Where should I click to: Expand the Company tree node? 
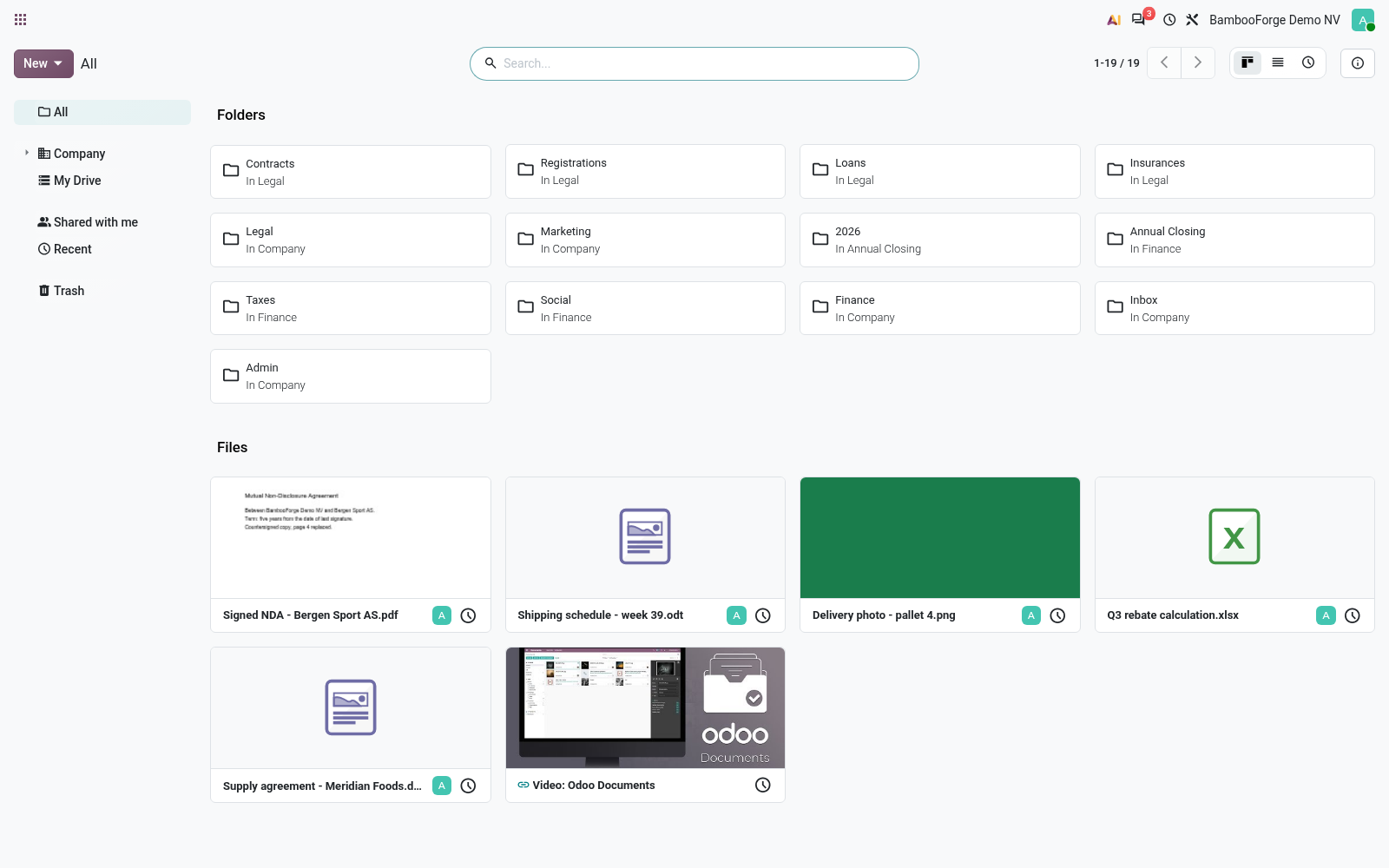(27, 153)
